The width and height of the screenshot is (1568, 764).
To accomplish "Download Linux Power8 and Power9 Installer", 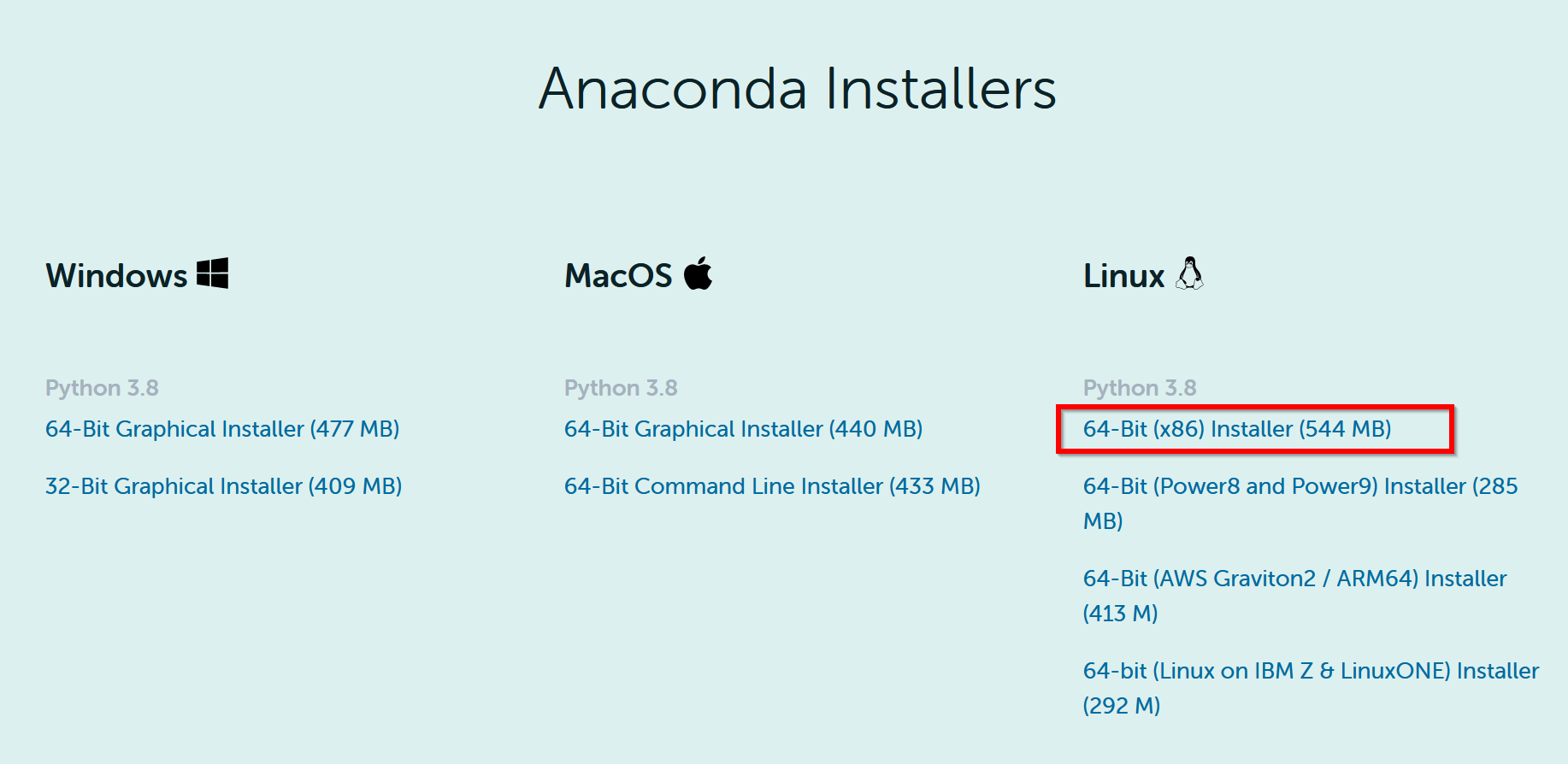I will pyautogui.click(x=1300, y=503).
